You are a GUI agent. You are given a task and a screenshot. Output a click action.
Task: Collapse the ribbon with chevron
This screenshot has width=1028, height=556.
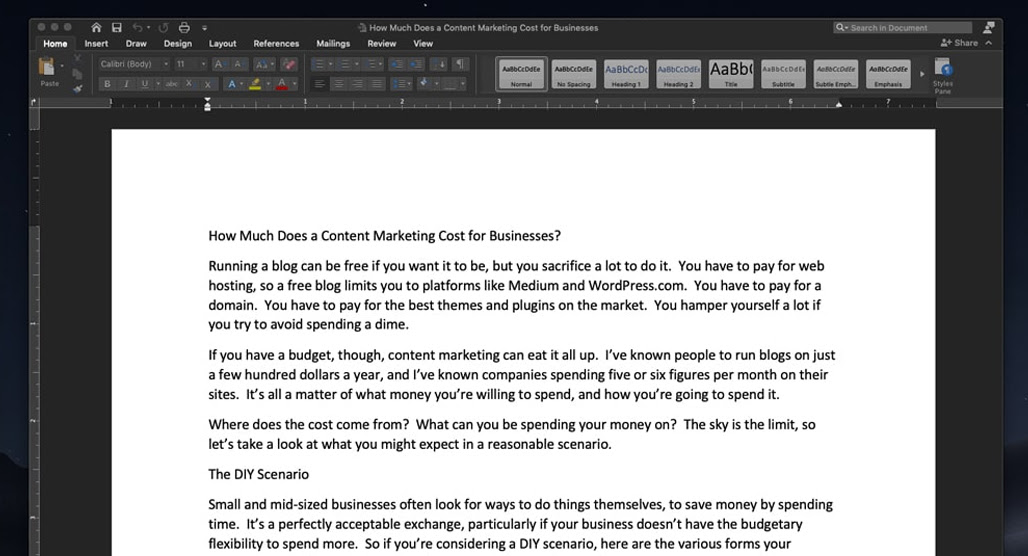pos(989,43)
